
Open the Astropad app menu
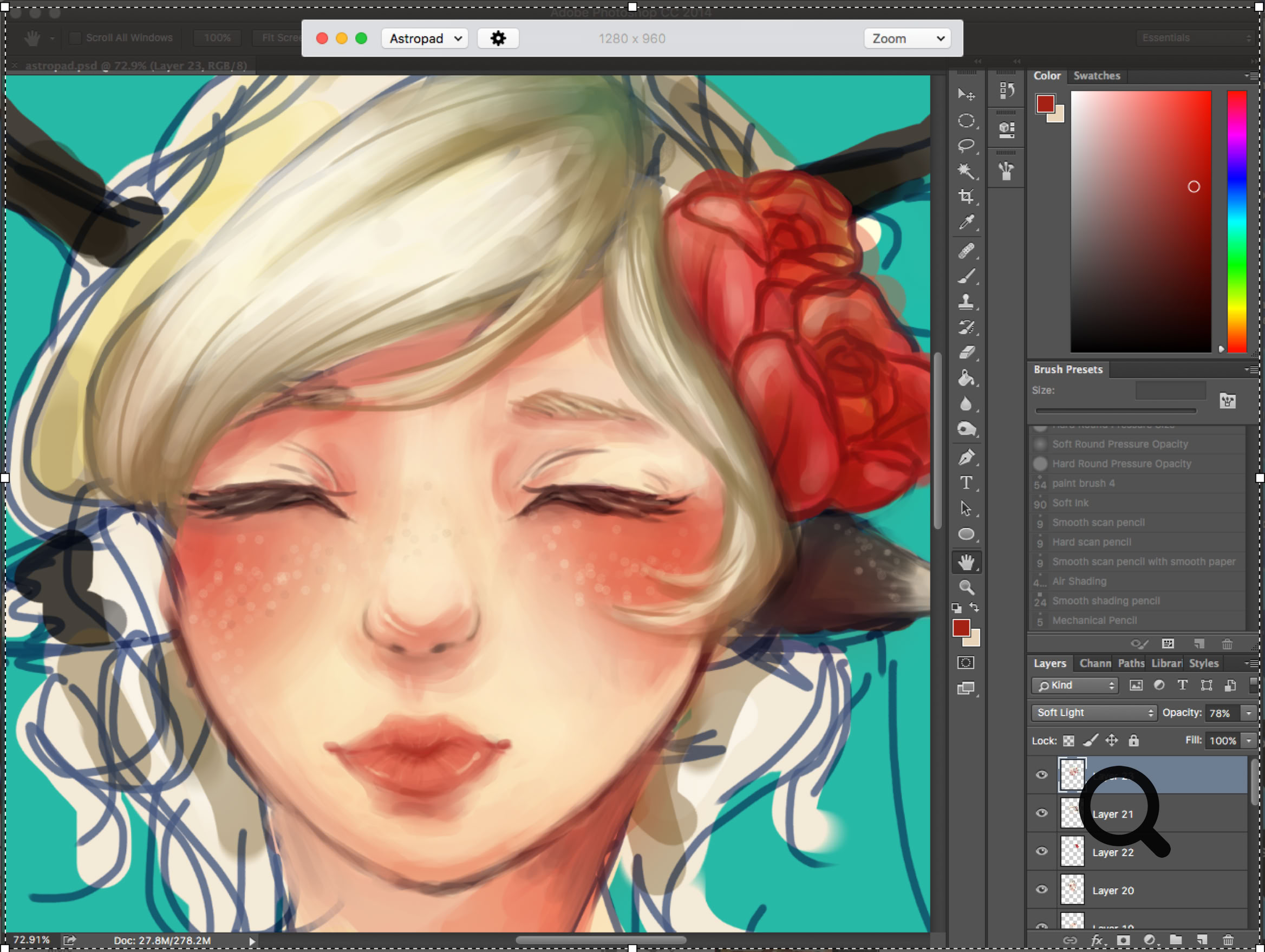(x=425, y=38)
